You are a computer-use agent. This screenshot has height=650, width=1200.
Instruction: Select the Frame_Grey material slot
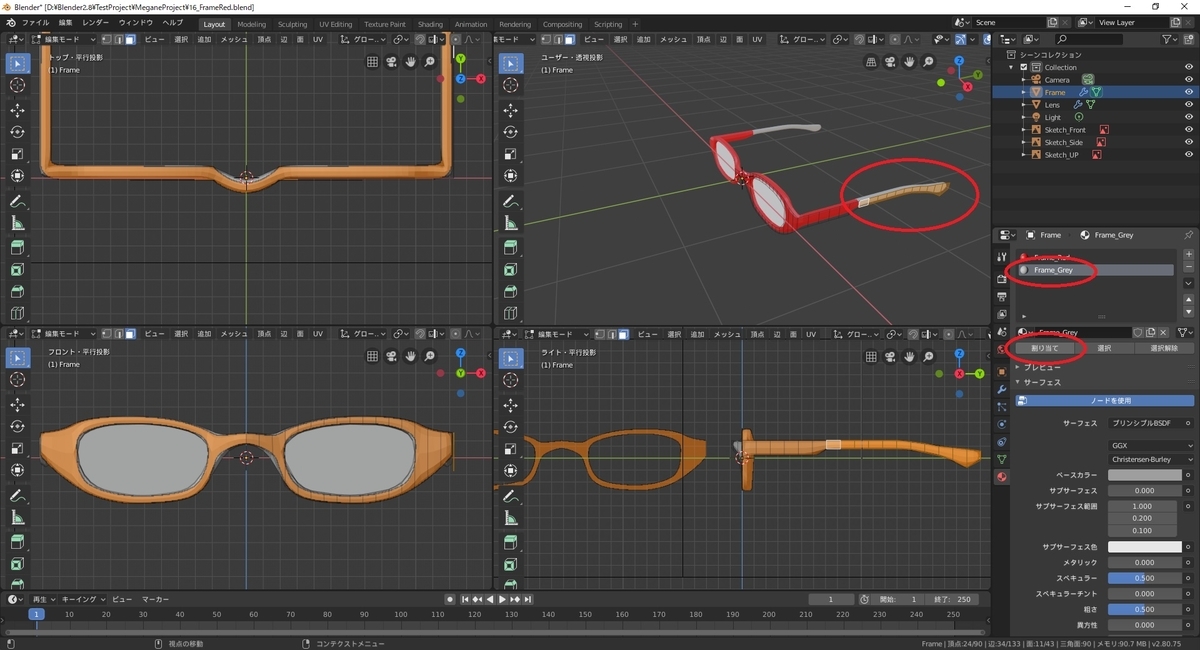click(x=1095, y=270)
